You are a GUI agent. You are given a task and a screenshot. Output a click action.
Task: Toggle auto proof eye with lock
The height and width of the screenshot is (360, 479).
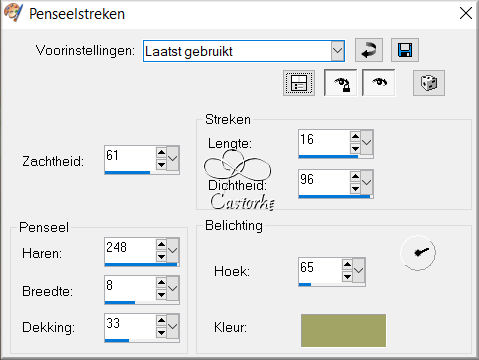point(341,83)
